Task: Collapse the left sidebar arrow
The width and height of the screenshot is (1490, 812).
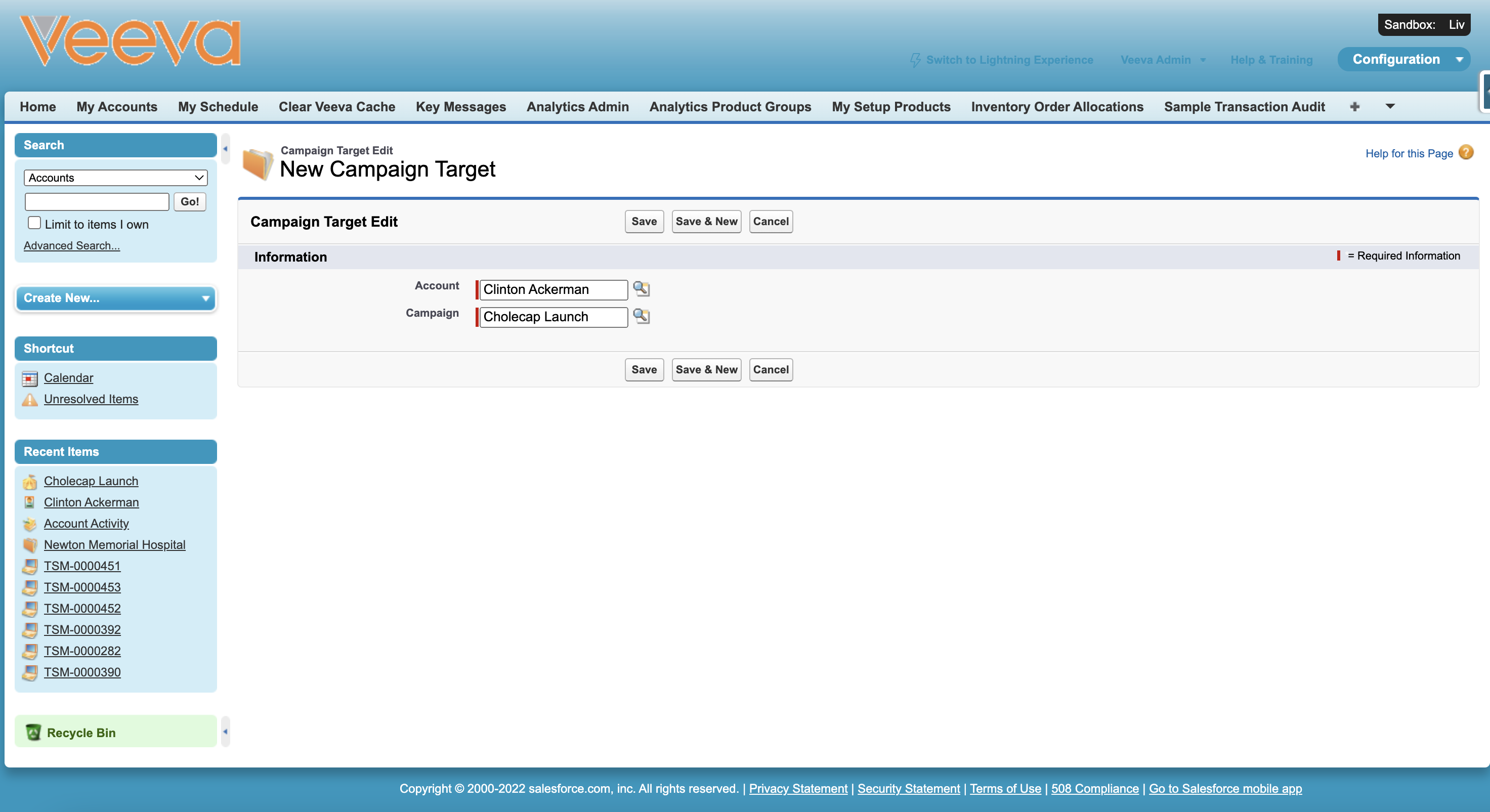Action: (x=225, y=148)
